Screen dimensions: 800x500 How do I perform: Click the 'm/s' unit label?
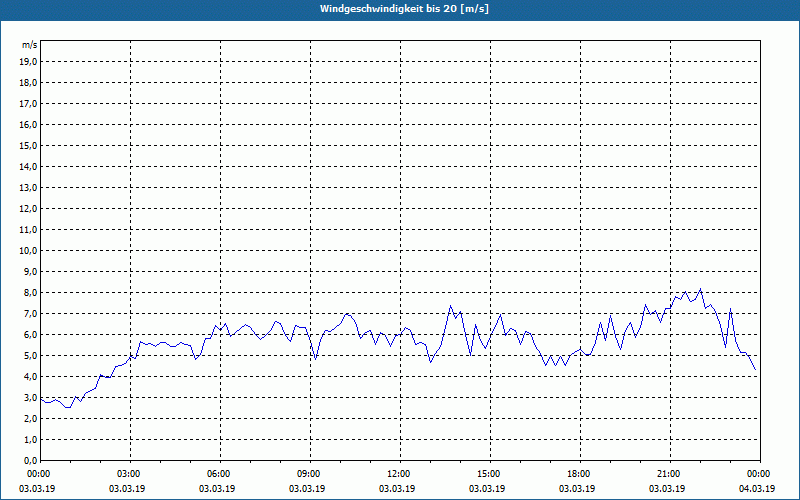point(29,45)
